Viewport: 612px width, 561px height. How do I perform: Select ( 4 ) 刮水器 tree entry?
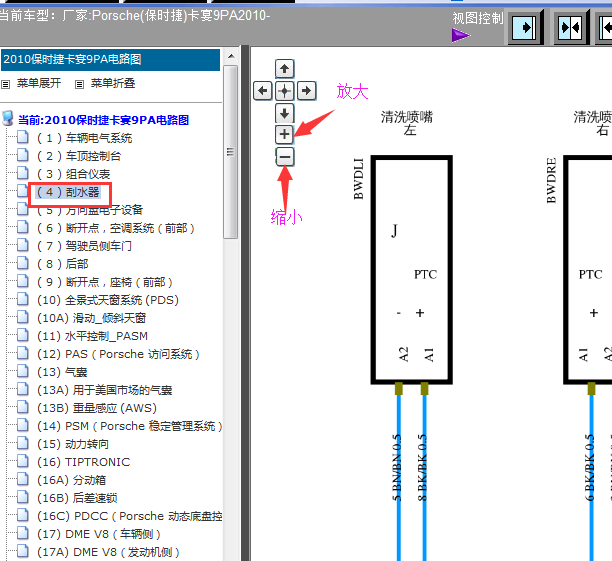click(x=68, y=192)
